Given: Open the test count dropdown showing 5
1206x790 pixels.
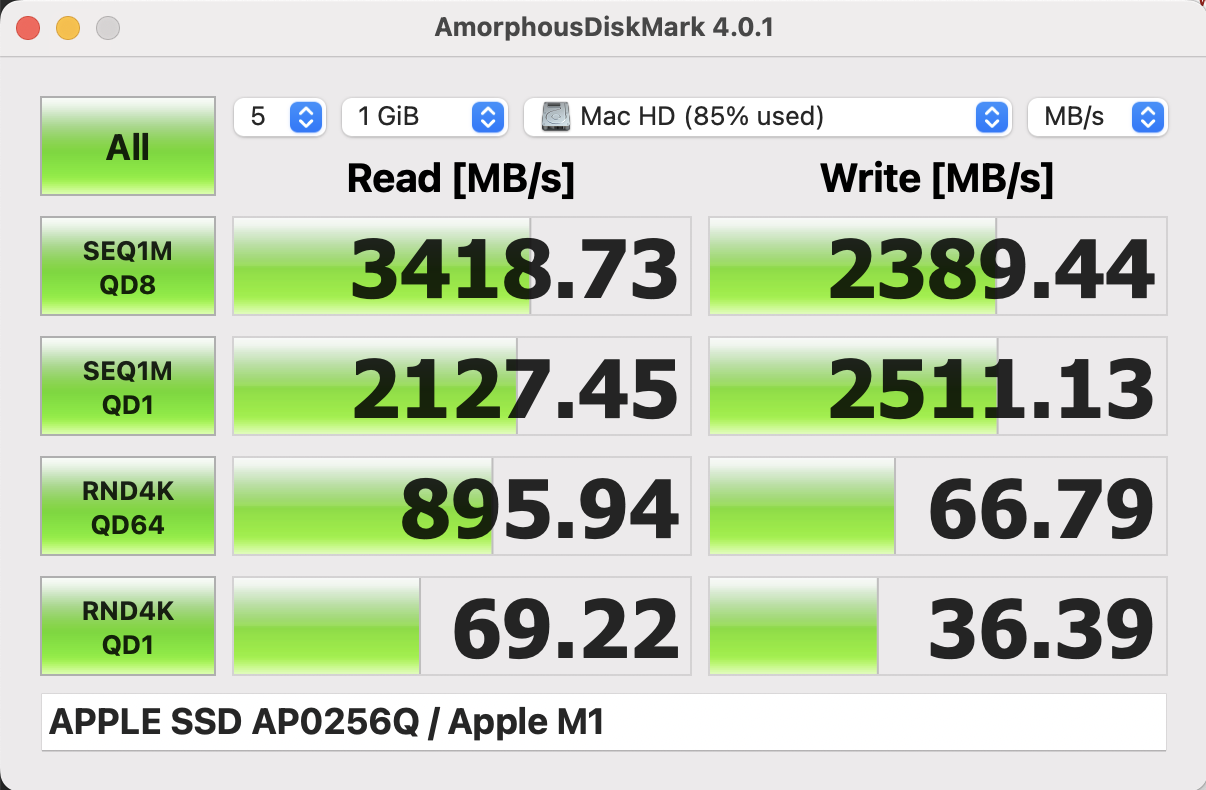Looking at the screenshot, I should click(x=279, y=117).
